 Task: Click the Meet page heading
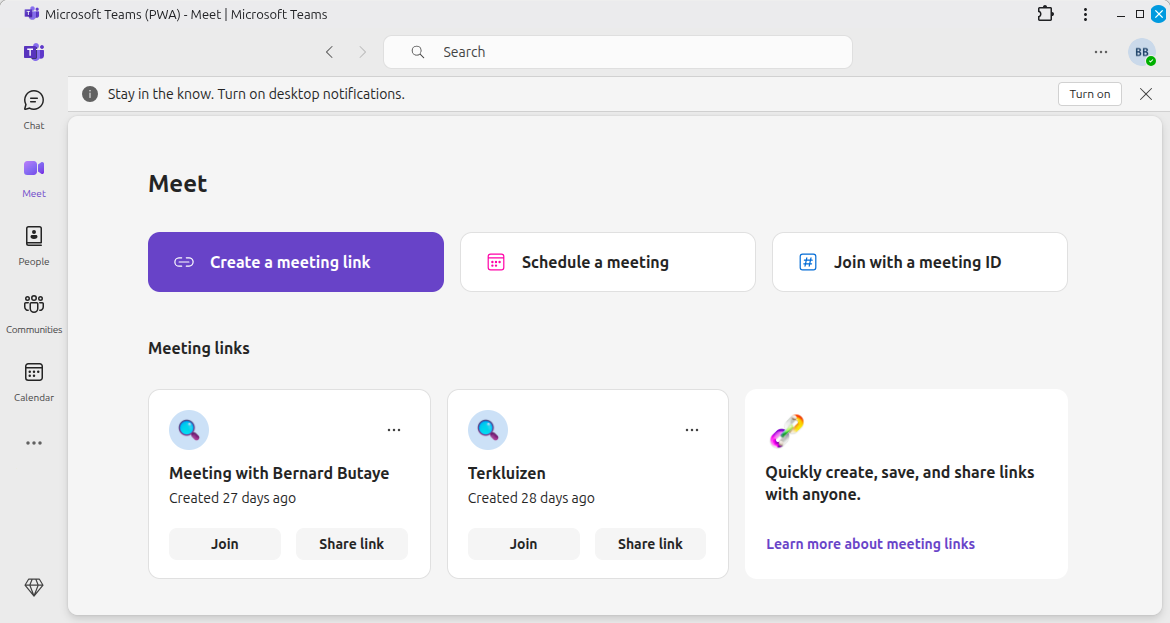pos(178,184)
